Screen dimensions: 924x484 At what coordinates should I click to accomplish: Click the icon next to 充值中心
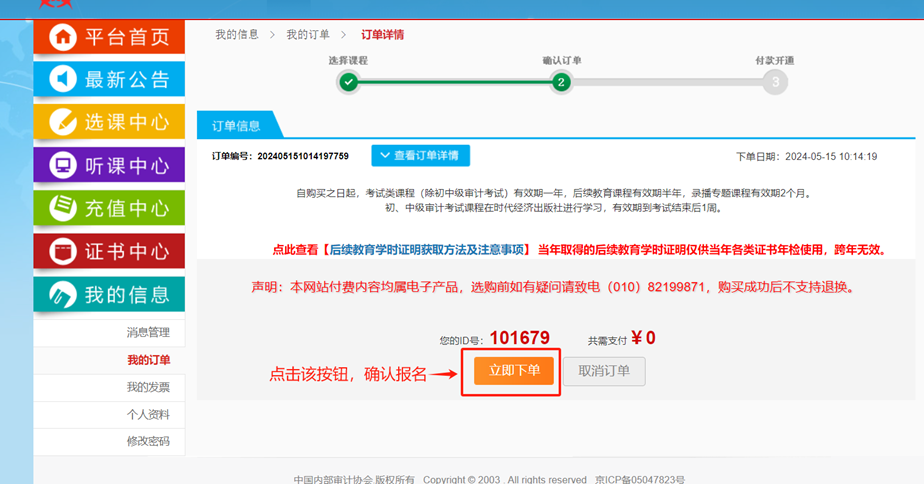62,208
